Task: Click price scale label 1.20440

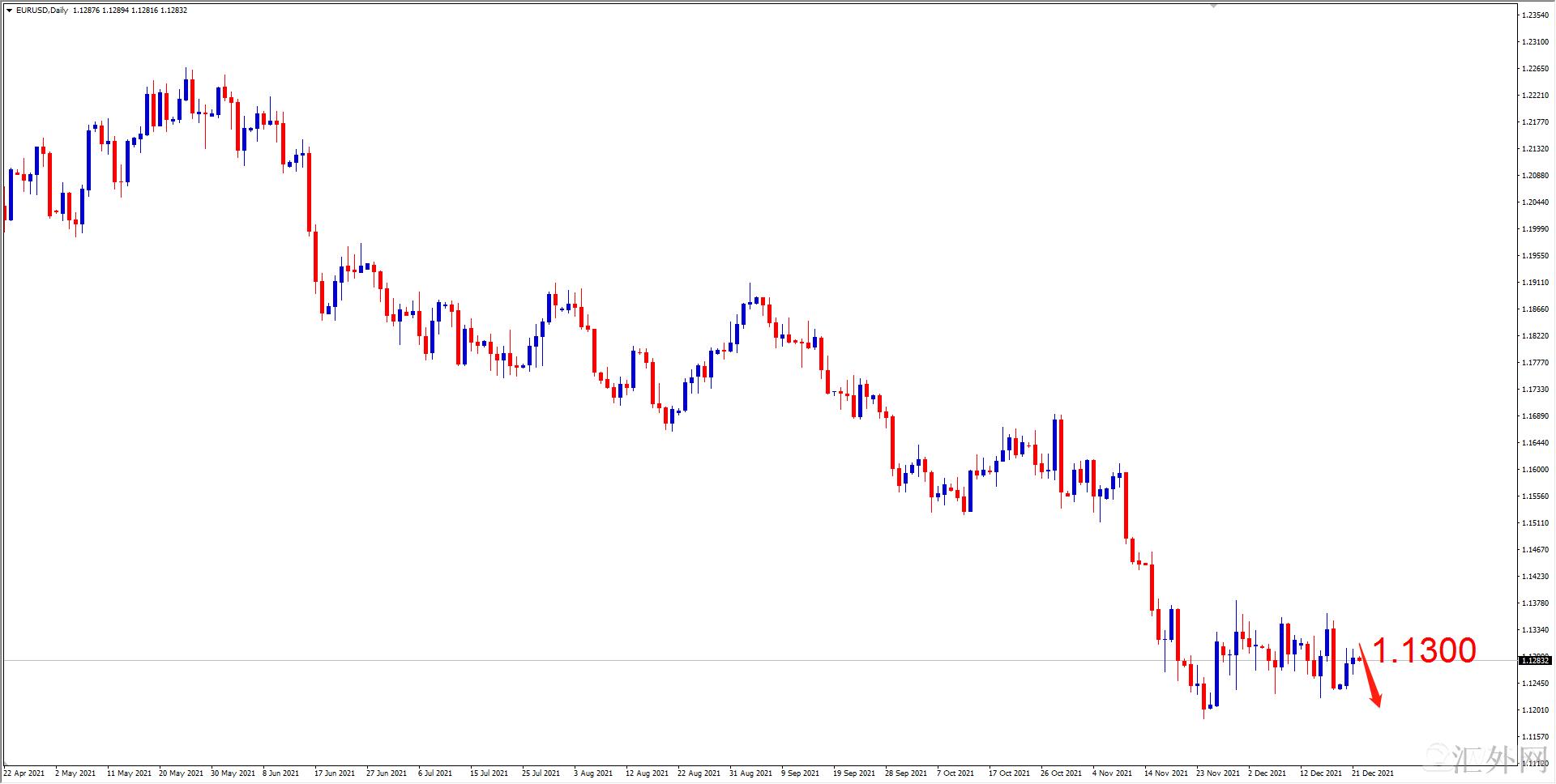Action: tap(1535, 202)
